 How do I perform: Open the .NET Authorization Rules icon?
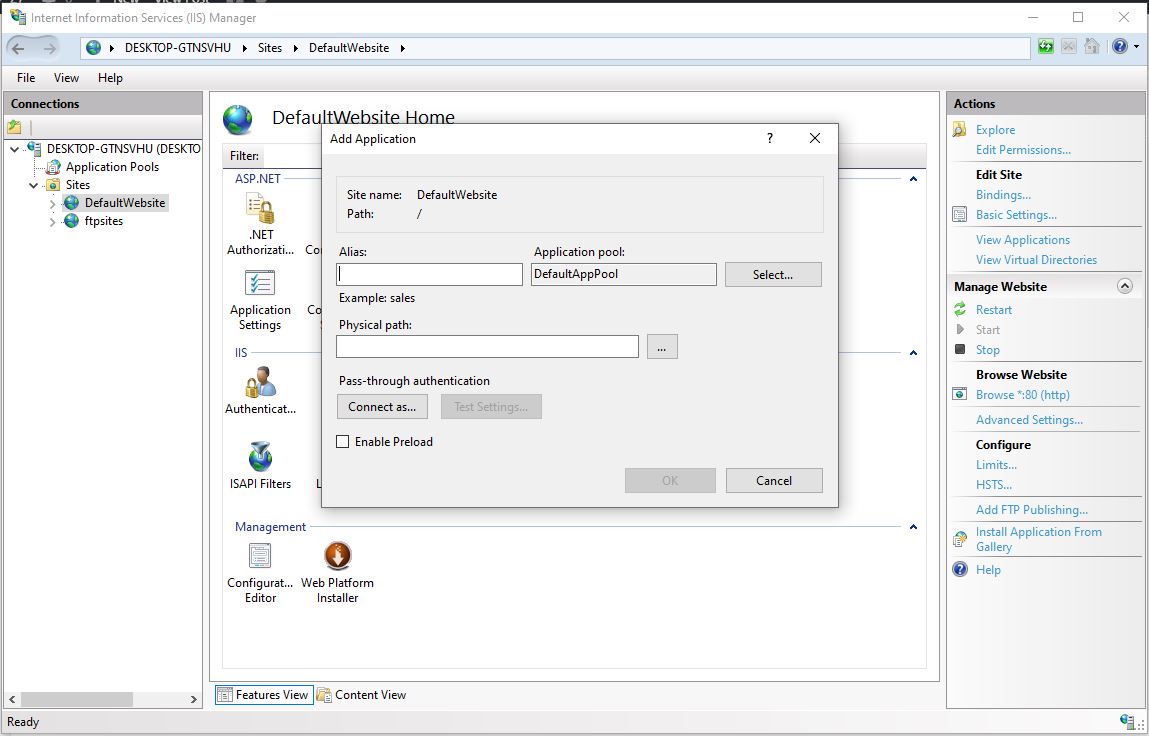[x=260, y=210]
